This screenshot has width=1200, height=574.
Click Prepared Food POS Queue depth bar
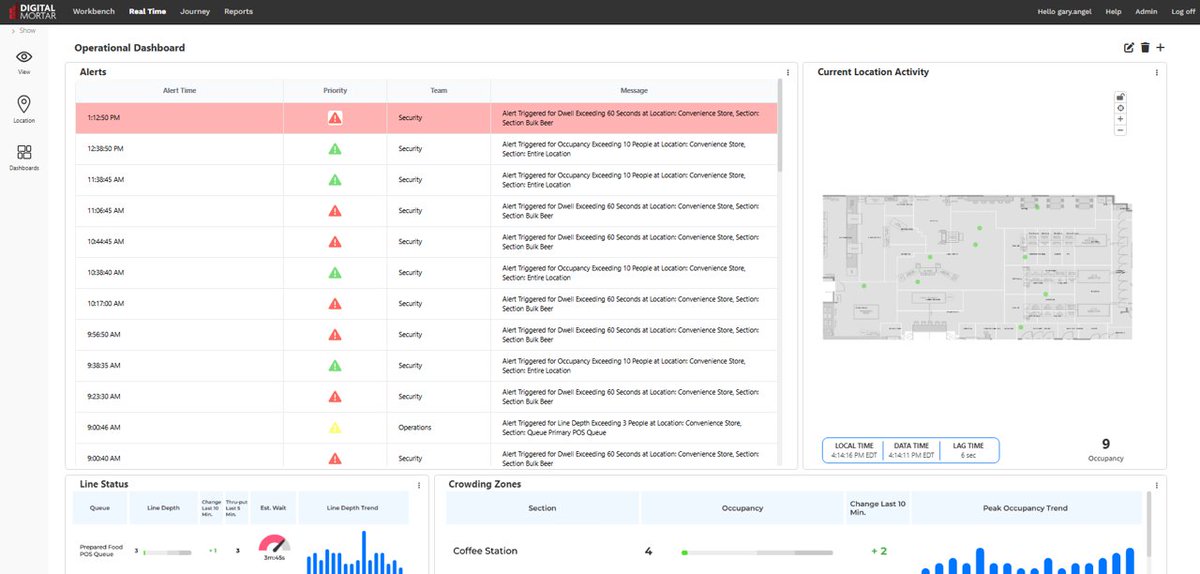(x=166, y=552)
